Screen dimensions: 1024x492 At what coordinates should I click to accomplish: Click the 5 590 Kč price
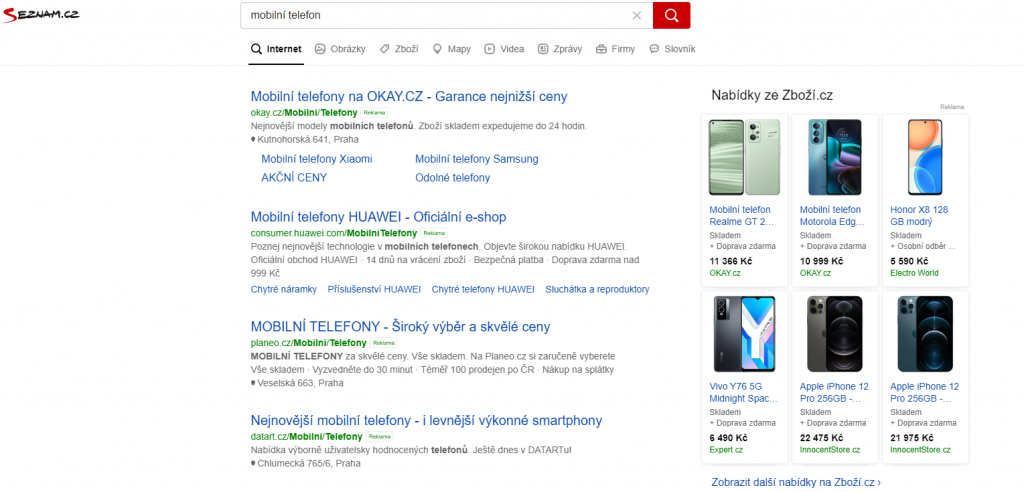click(x=909, y=261)
